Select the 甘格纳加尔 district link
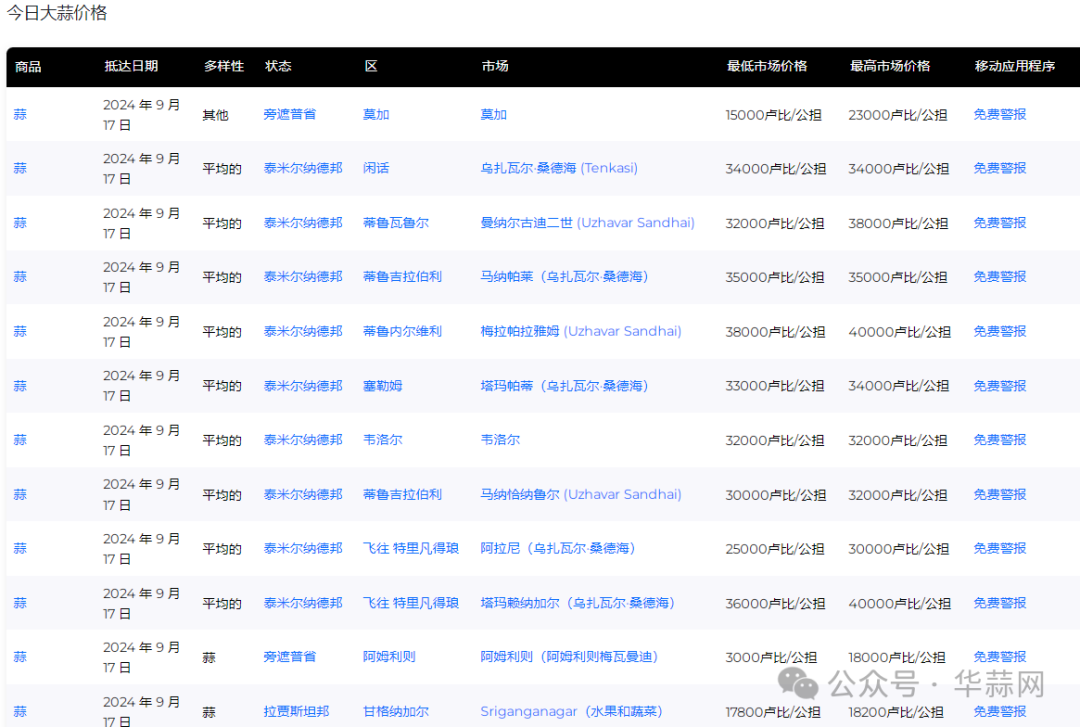The image size is (1080, 727). (x=395, y=712)
